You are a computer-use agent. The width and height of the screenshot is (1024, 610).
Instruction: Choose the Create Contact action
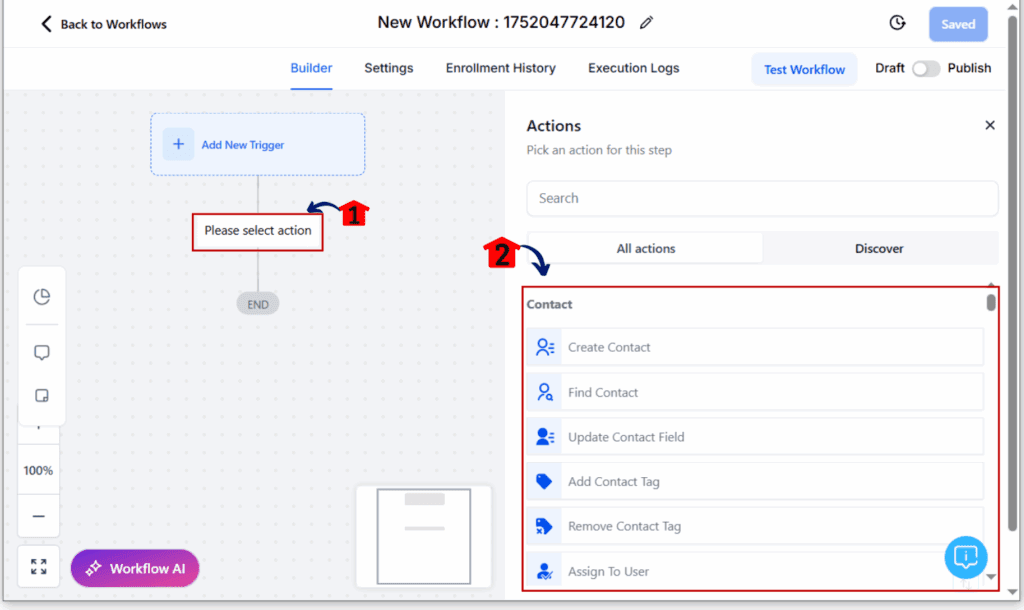(755, 347)
